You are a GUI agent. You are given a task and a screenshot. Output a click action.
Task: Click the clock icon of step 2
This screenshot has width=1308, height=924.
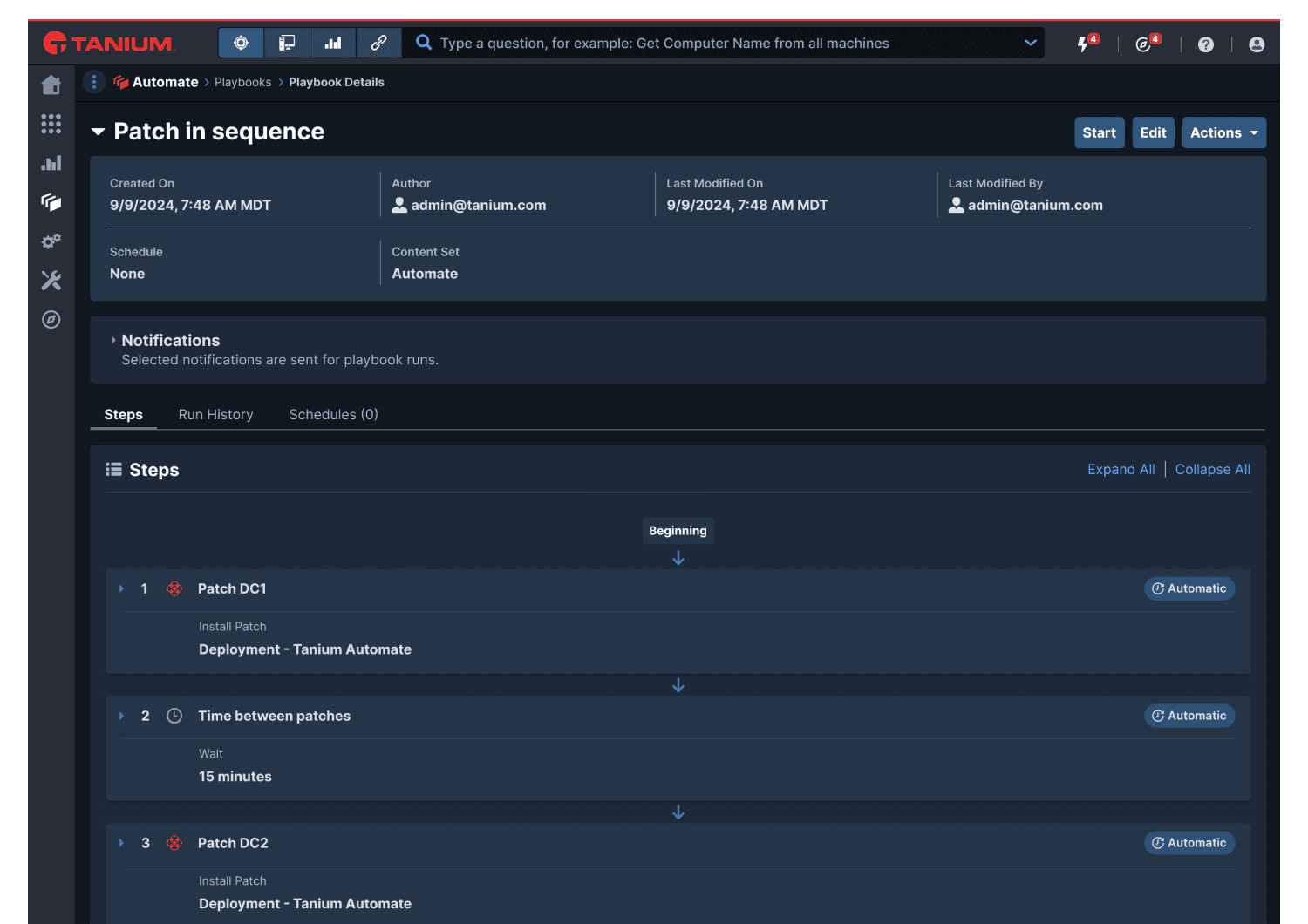[x=174, y=716]
